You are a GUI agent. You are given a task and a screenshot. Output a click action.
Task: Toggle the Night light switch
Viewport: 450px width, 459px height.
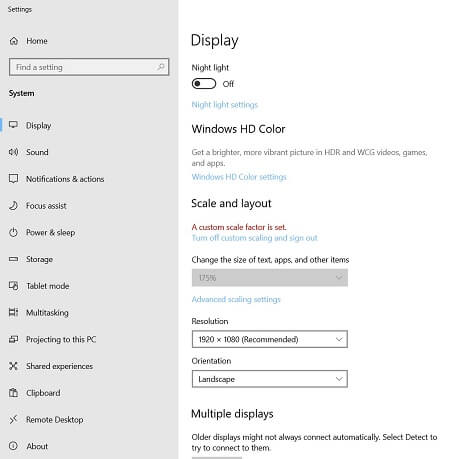pos(204,84)
